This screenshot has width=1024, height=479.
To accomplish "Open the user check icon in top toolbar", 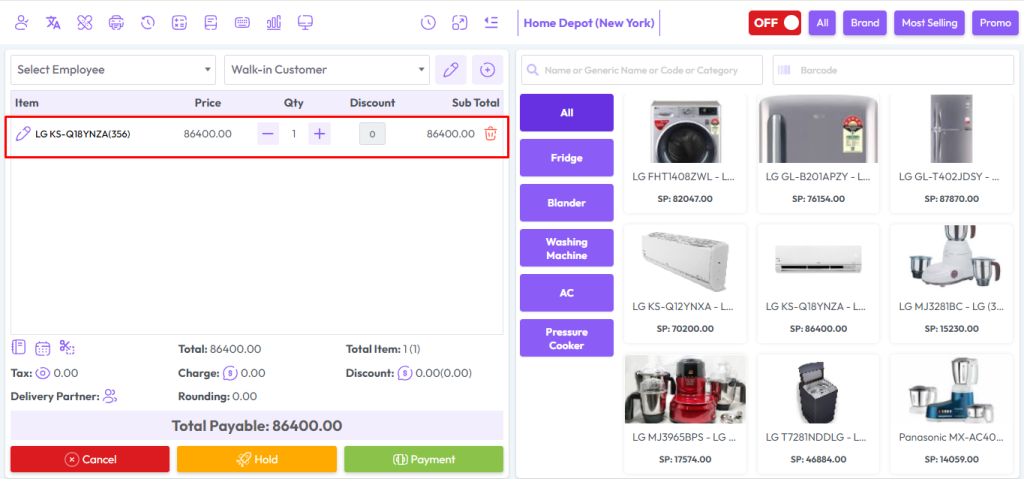I will click(22, 23).
